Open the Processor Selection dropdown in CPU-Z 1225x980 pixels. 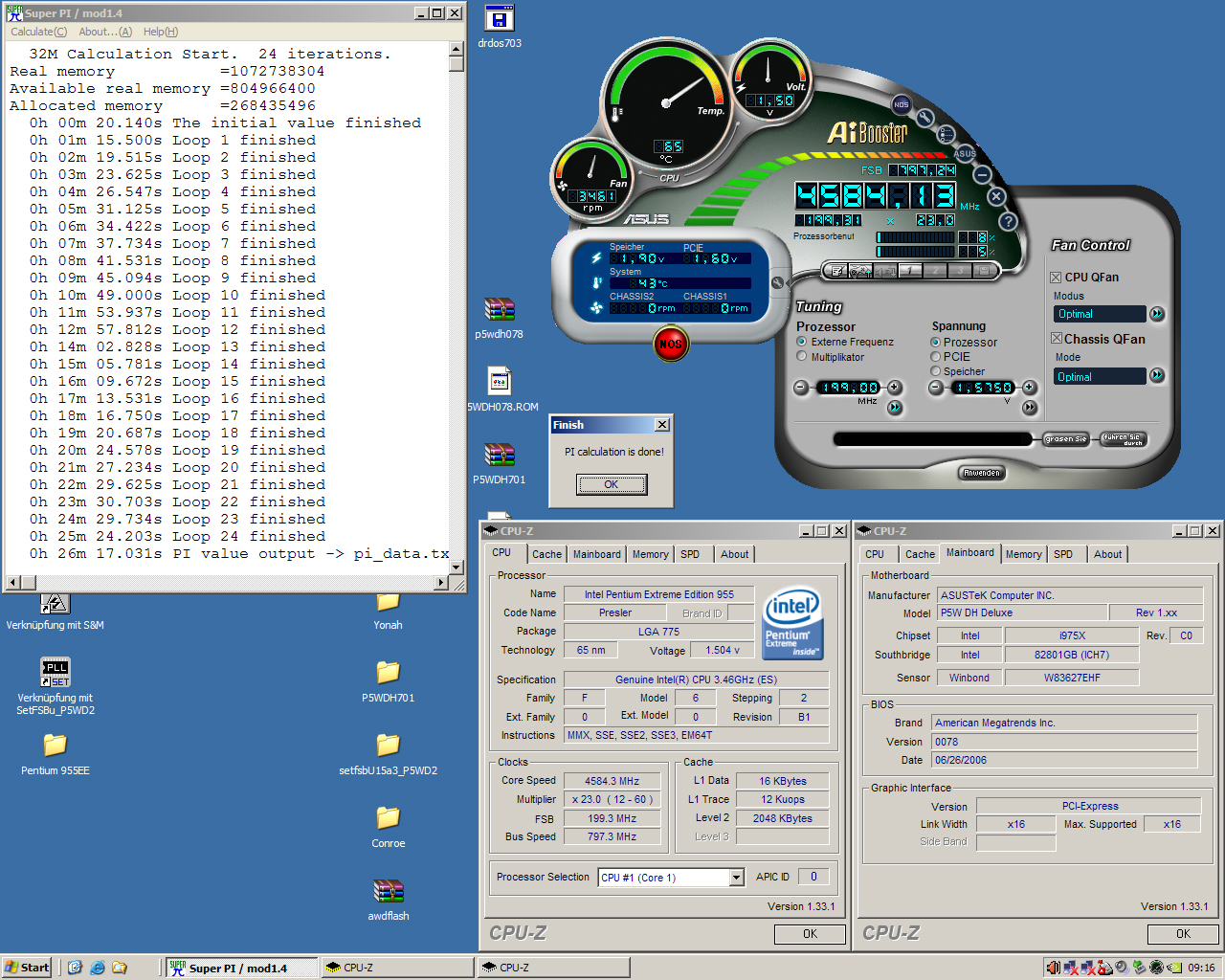737,878
